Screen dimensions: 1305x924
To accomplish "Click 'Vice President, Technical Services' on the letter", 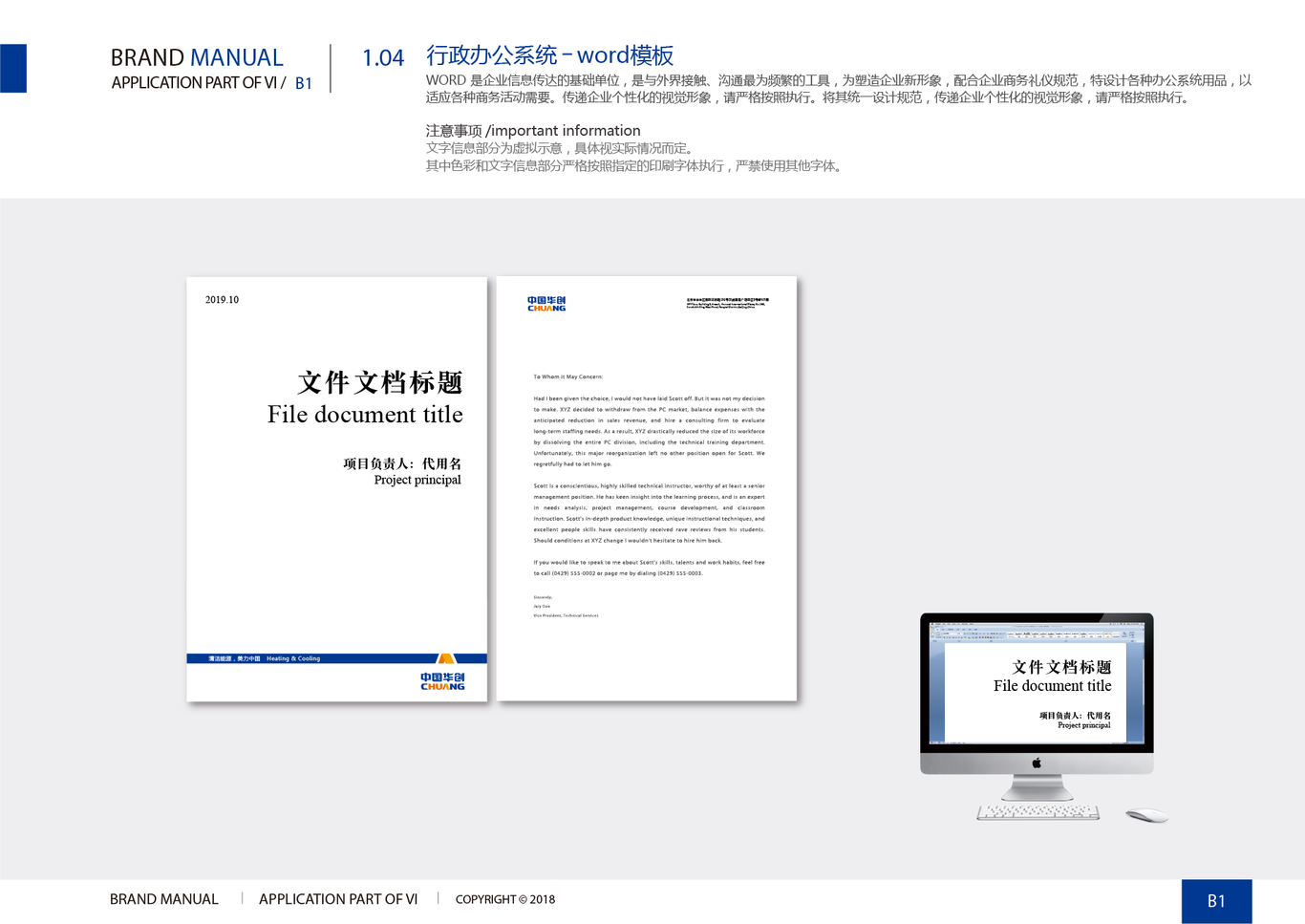I will point(566,615).
